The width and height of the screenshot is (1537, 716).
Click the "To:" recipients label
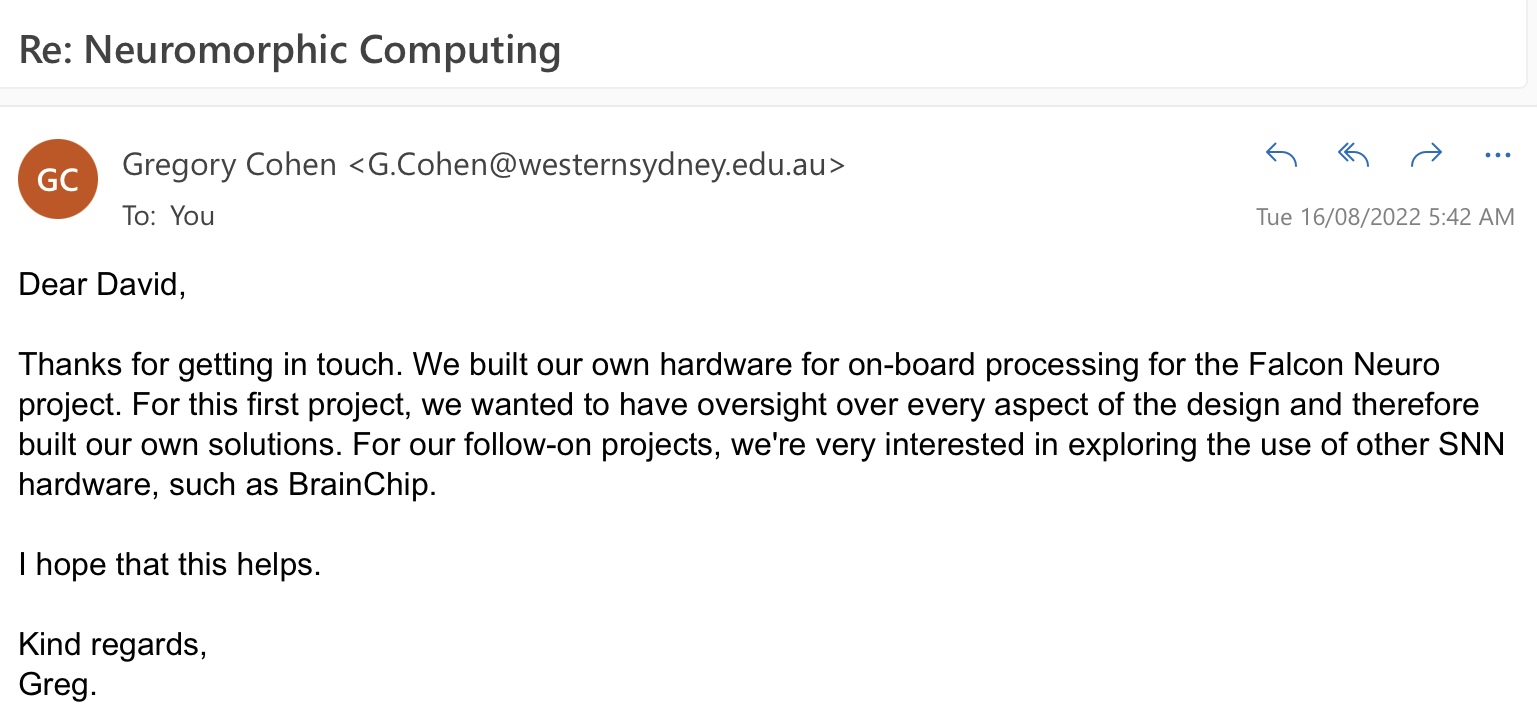138,216
